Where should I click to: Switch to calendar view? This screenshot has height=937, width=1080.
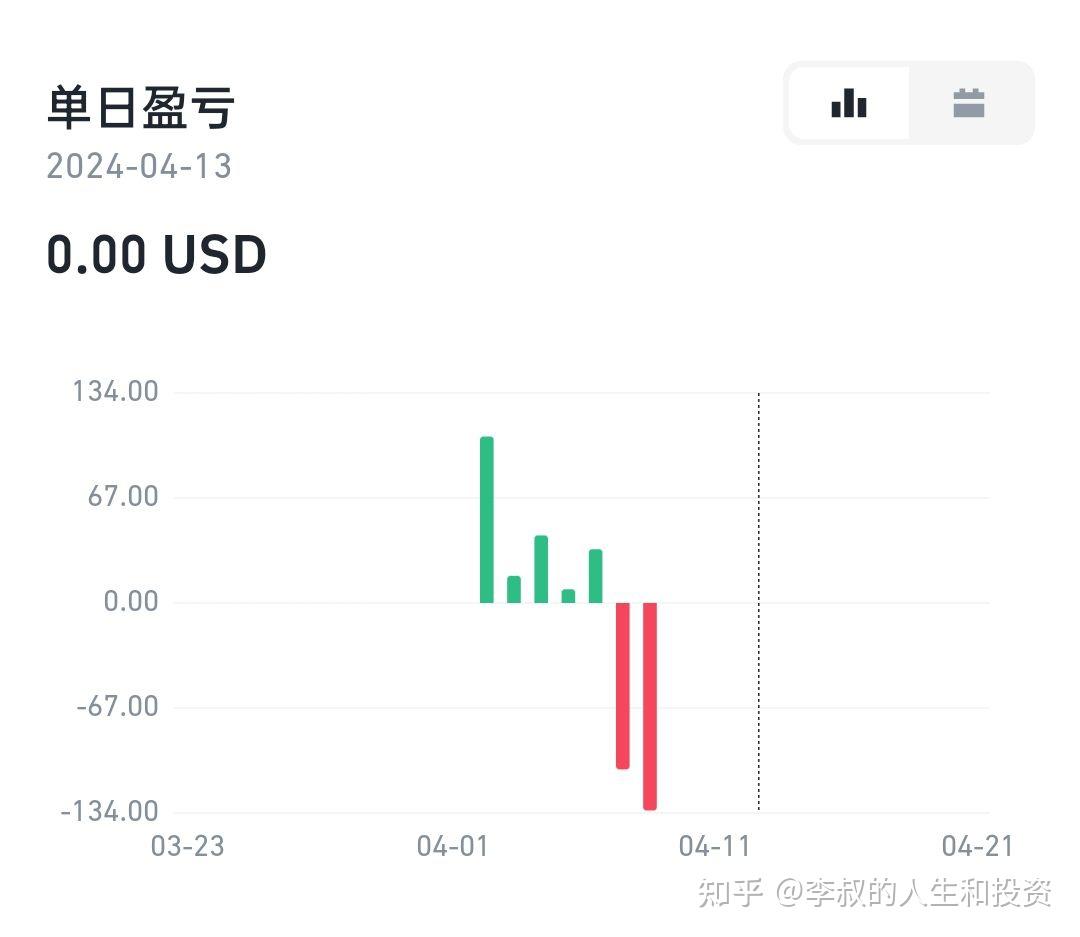click(x=969, y=103)
